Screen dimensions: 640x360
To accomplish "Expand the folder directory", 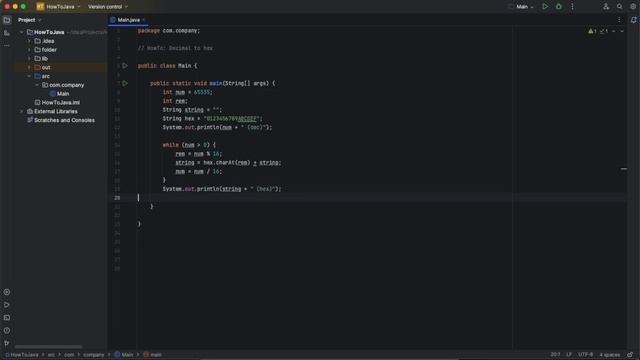I will click(29, 50).
